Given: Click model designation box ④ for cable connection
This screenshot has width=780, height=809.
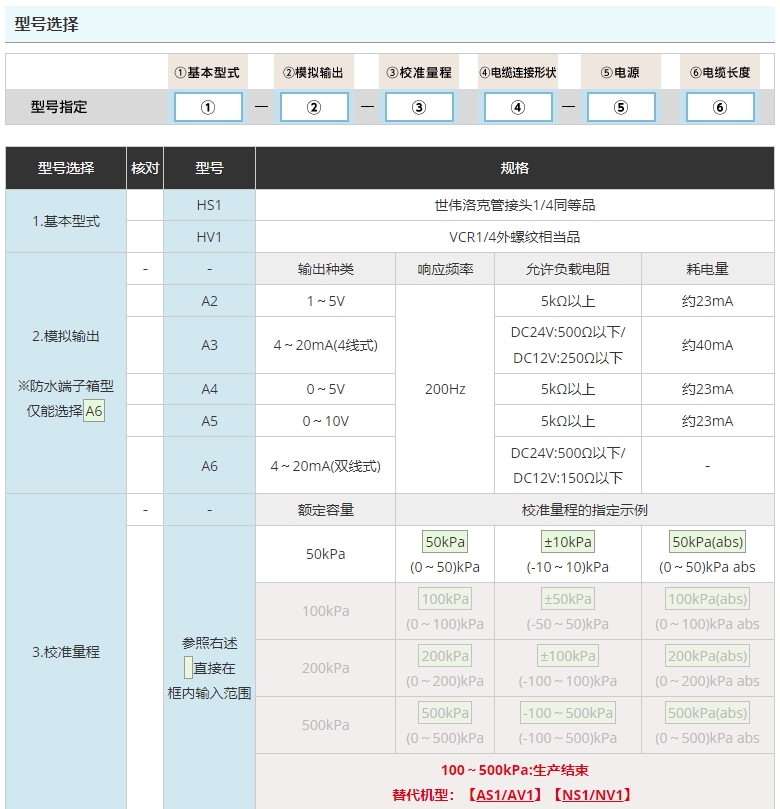Looking at the screenshot, I should click(x=518, y=107).
